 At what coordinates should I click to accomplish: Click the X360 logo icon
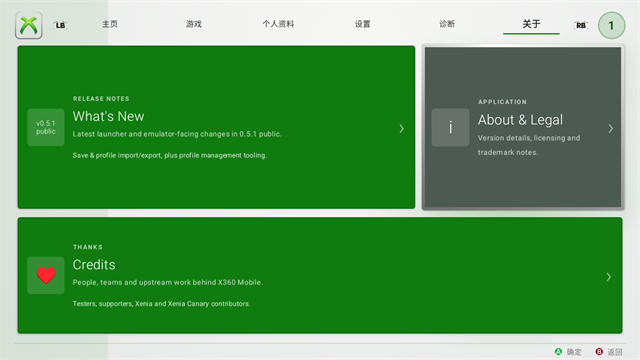coord(29,25)
